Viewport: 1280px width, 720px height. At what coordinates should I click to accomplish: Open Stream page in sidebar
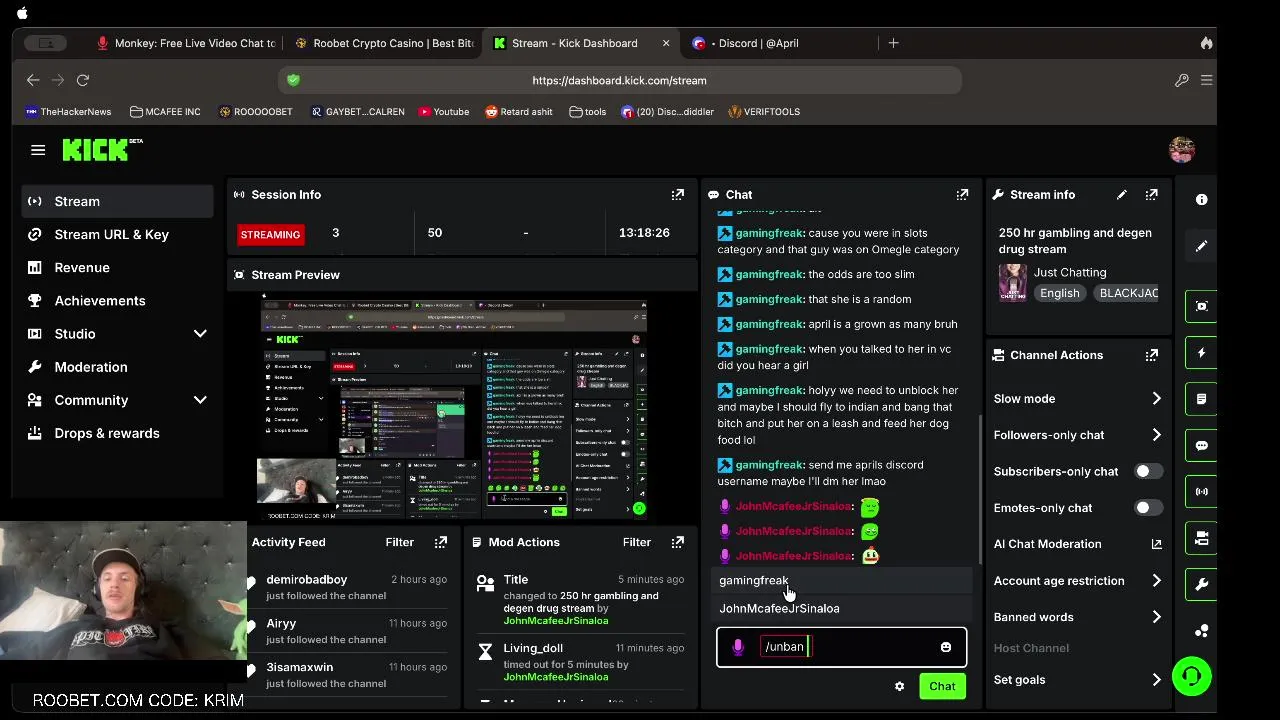click(x=118, y=201)
